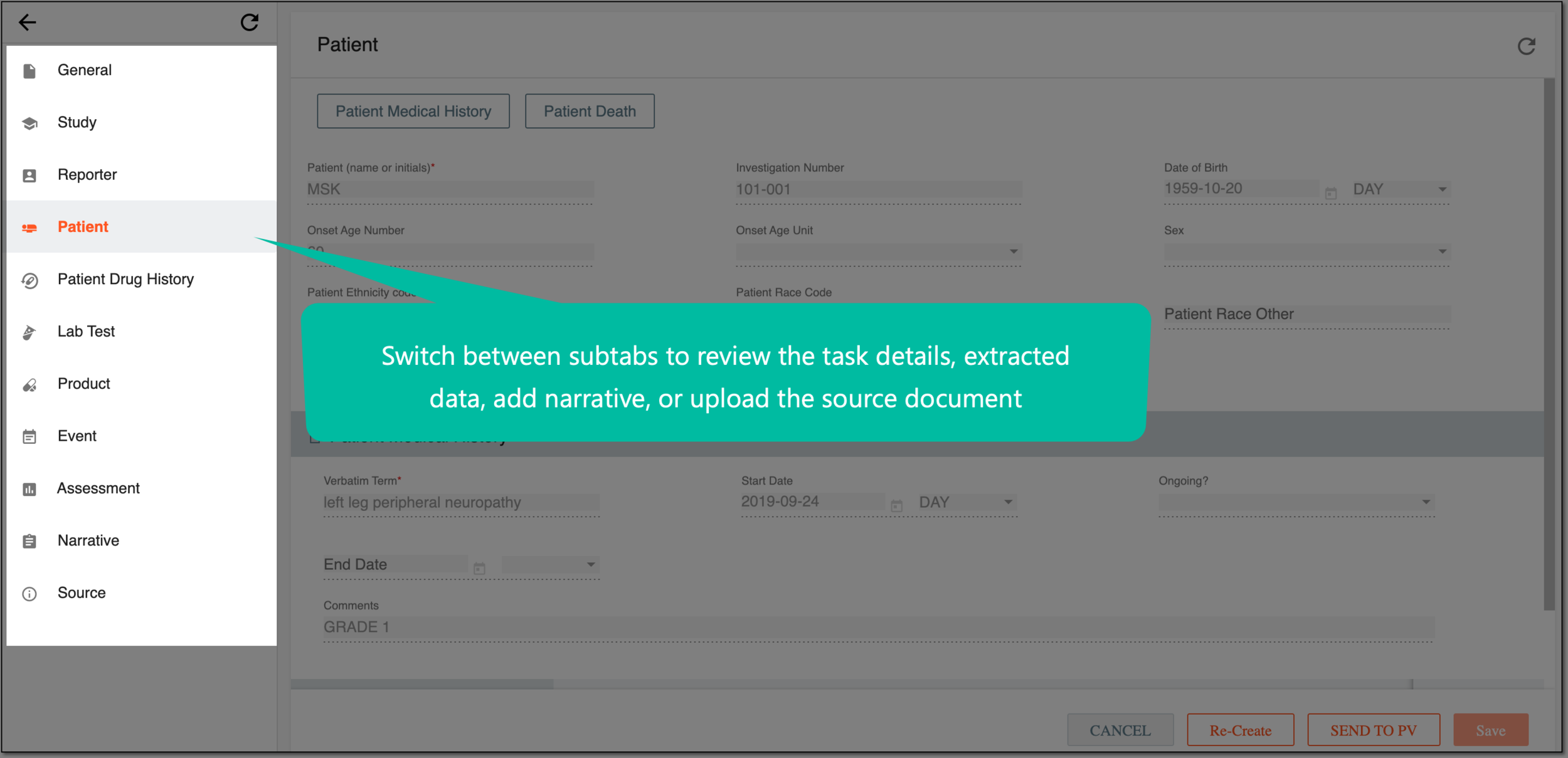The width and height of the screenshot is (1568, 758).
Task: Go back using the left arrow icon
Action: pyautogui.click(x=28, y=23)
